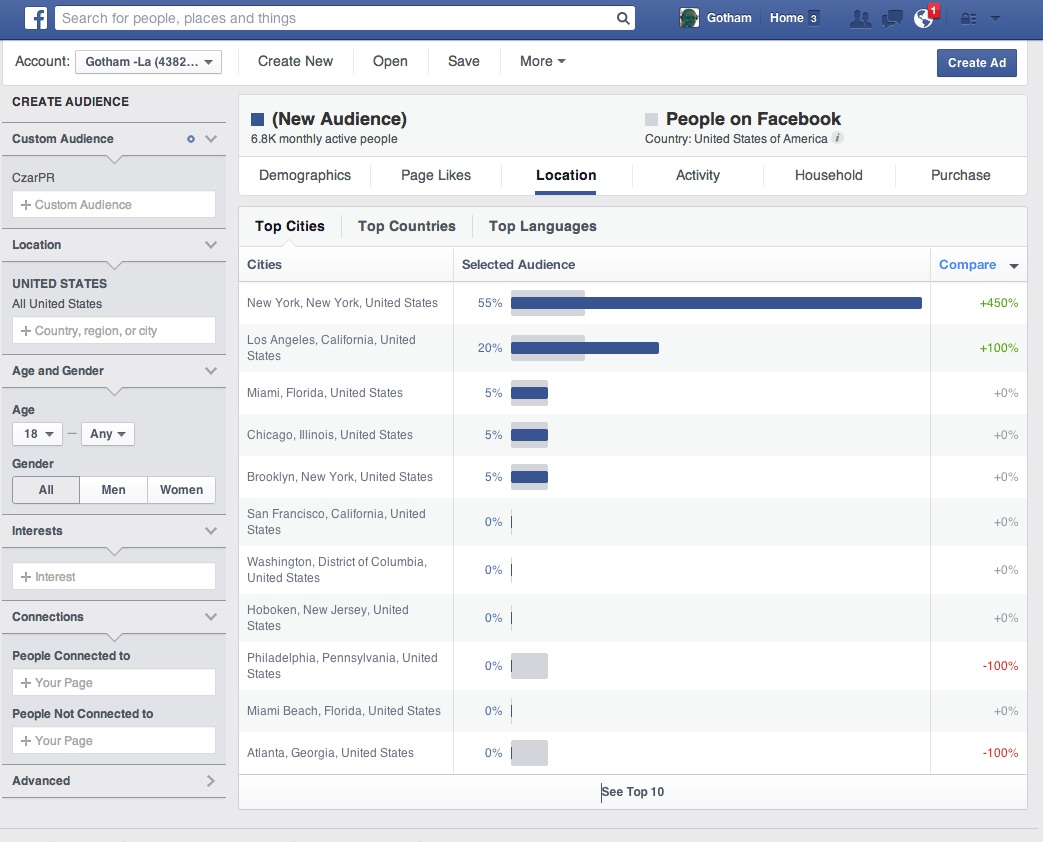This screenshot has height=842, width=1043.
Task: Open the Account selector dropdown
Action: pos(148,62)
